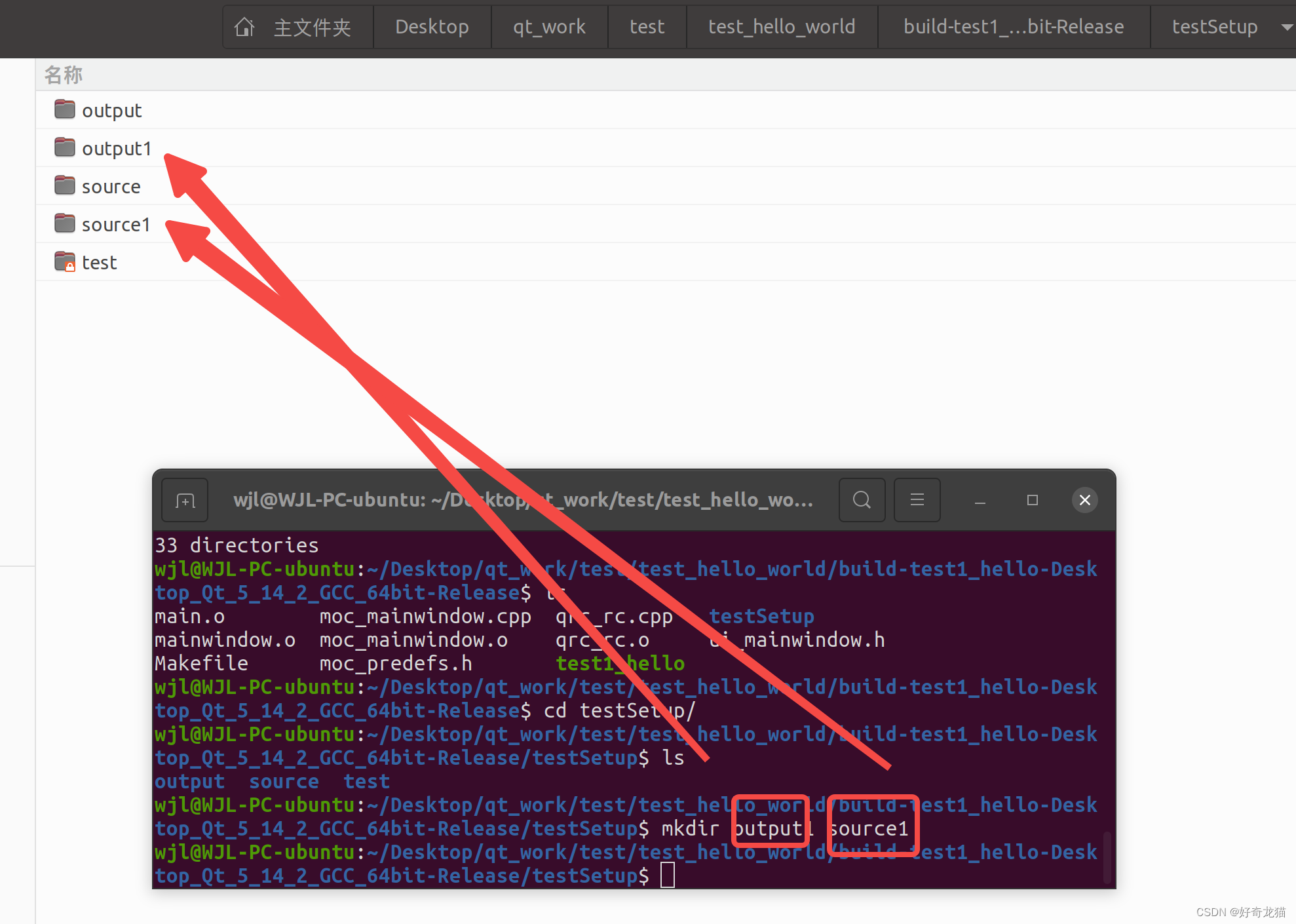Click 'main.o' in terminal listing

click(x=189, y=616)
